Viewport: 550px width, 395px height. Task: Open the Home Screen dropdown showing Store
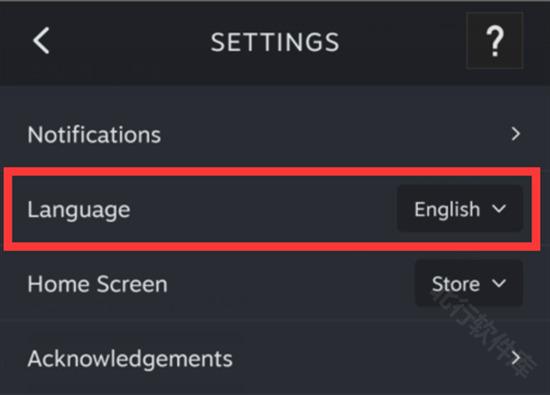click(469, 283)
